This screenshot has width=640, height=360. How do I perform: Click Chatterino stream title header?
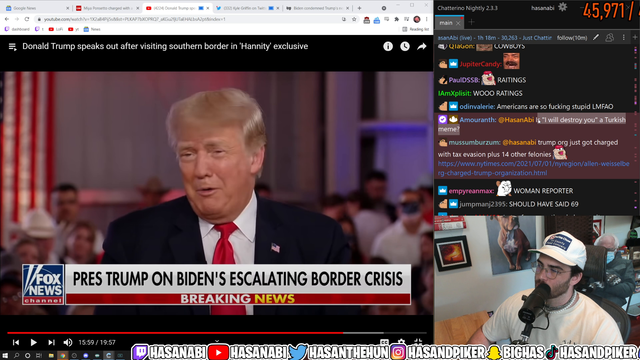pyautogui.click(x=494, y=38)
